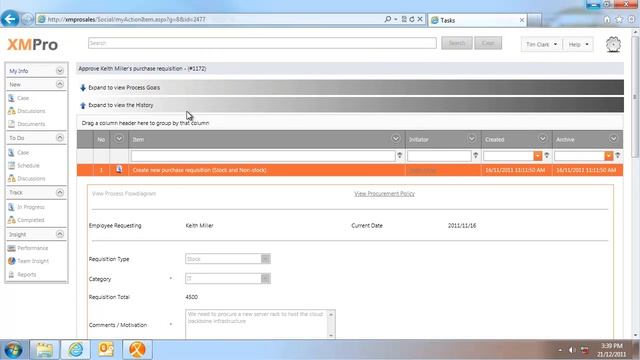640x360 pixels.
Task: Click the Windows Start button
Action: [13, 350]
